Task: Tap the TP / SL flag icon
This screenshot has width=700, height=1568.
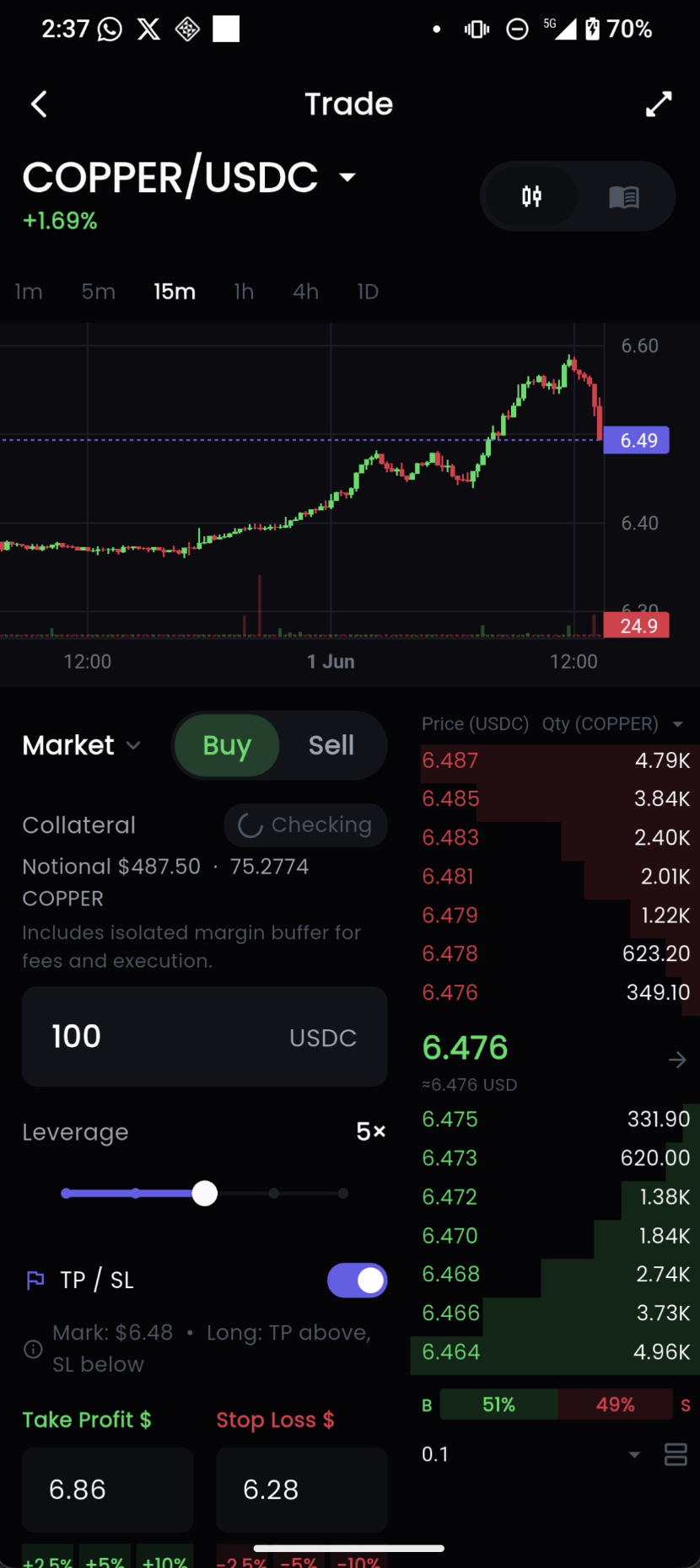Action: [35, 1281]
